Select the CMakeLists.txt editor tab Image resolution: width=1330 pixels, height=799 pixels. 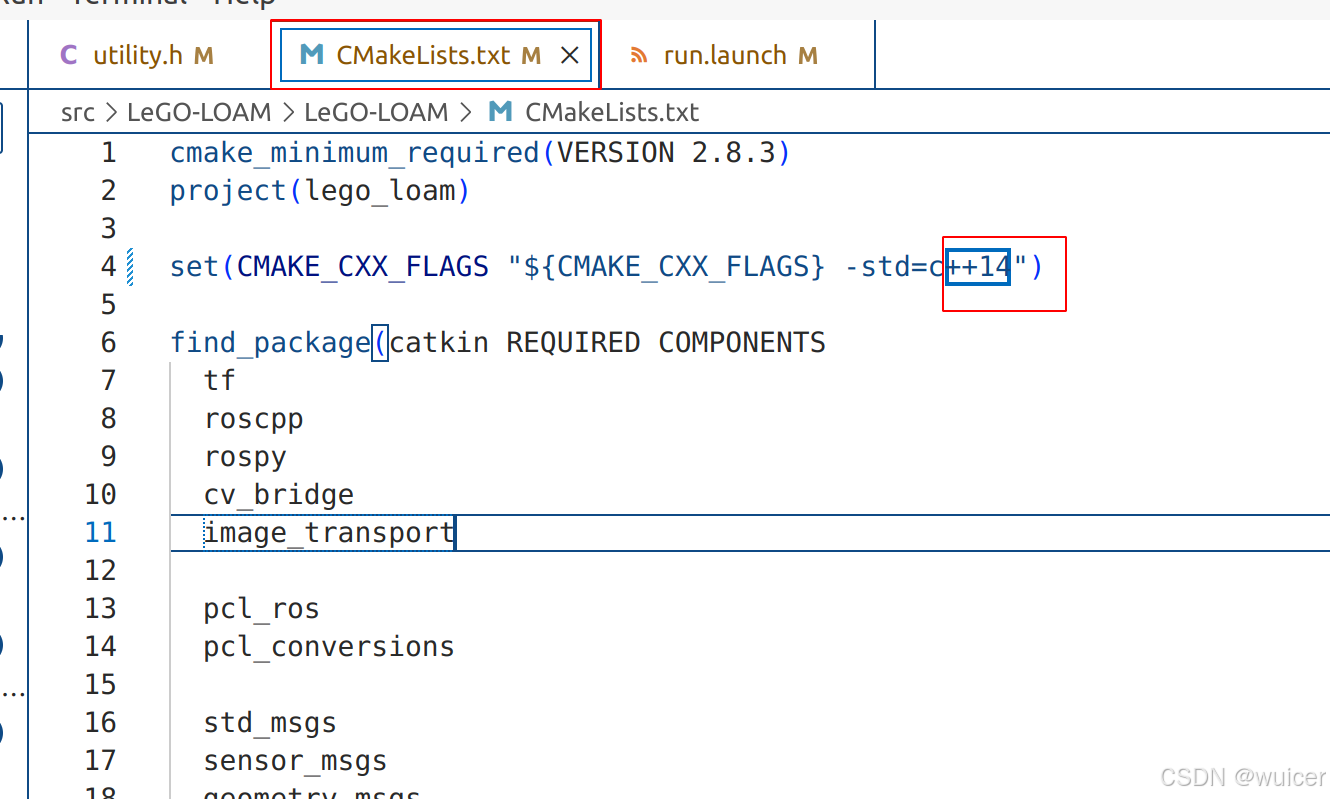click(436, 55)
